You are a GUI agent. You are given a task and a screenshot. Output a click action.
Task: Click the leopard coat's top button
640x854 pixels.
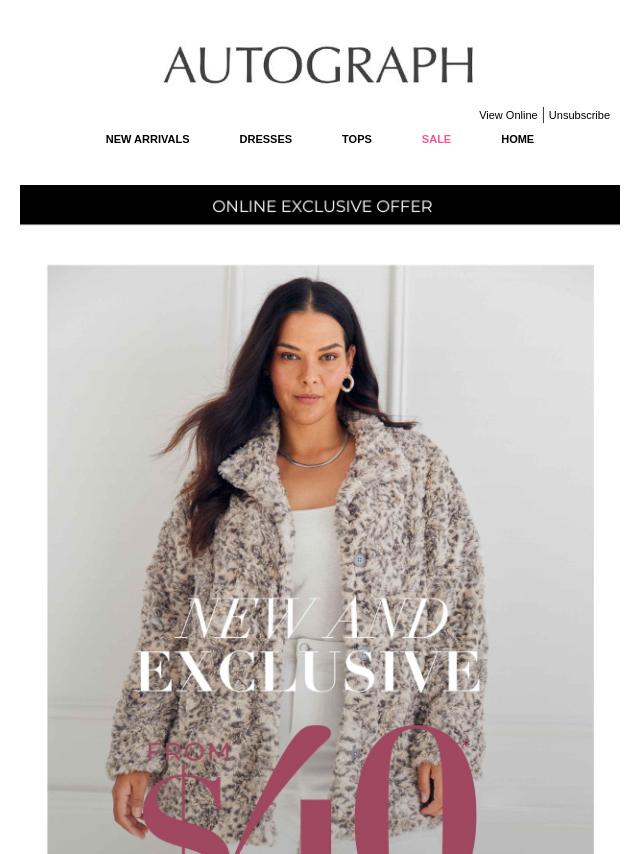(359, 559)
